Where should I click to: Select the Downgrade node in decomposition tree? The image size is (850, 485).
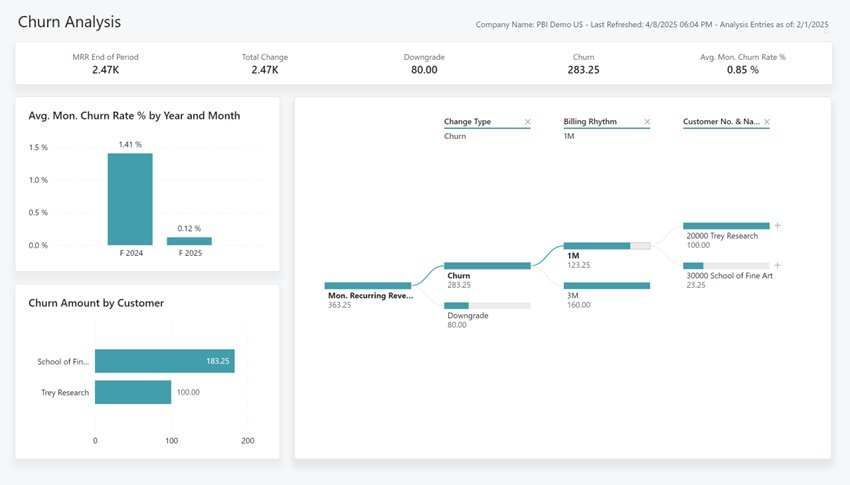tap(487, 306)
